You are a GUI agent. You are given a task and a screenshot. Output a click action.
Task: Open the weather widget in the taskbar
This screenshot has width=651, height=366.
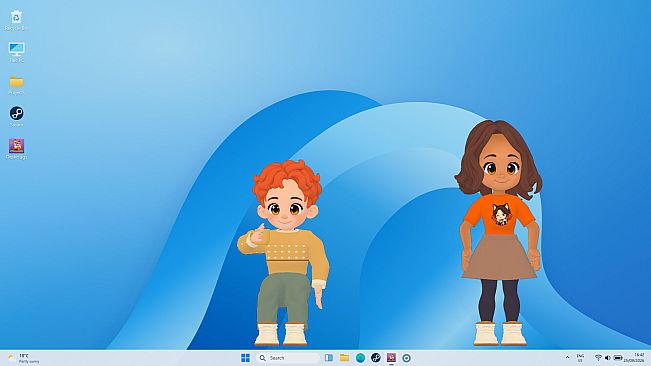coord(24,358)
